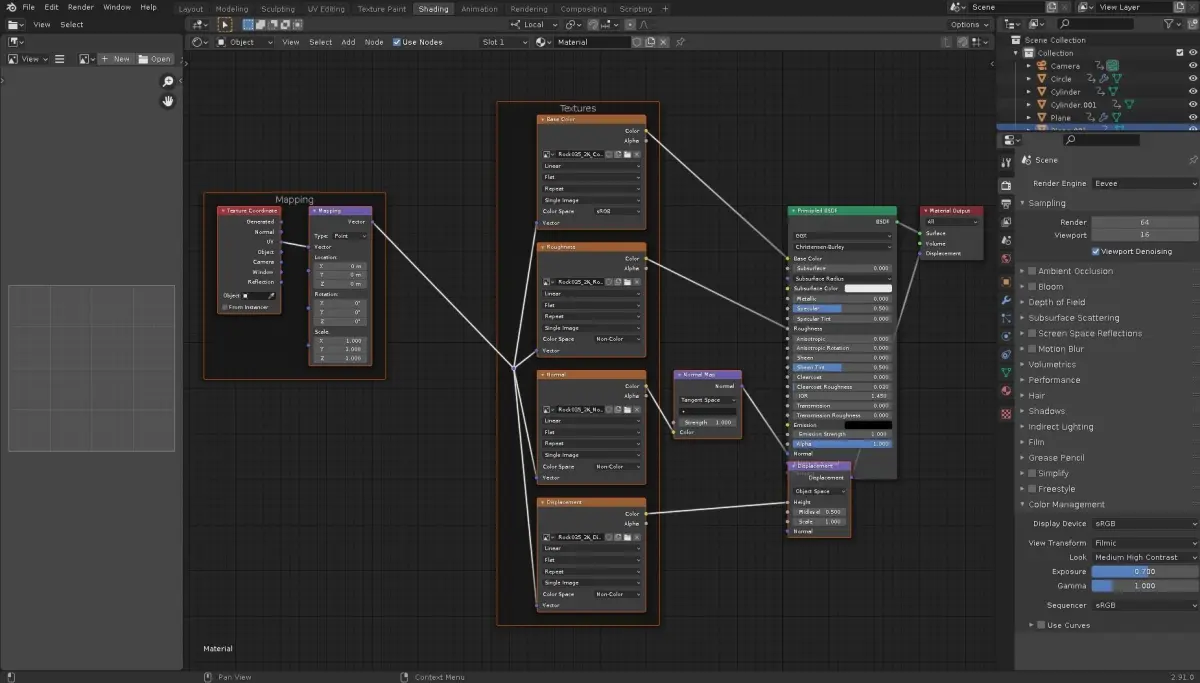Hide the Camera with its eye icon

[1192, 66]
